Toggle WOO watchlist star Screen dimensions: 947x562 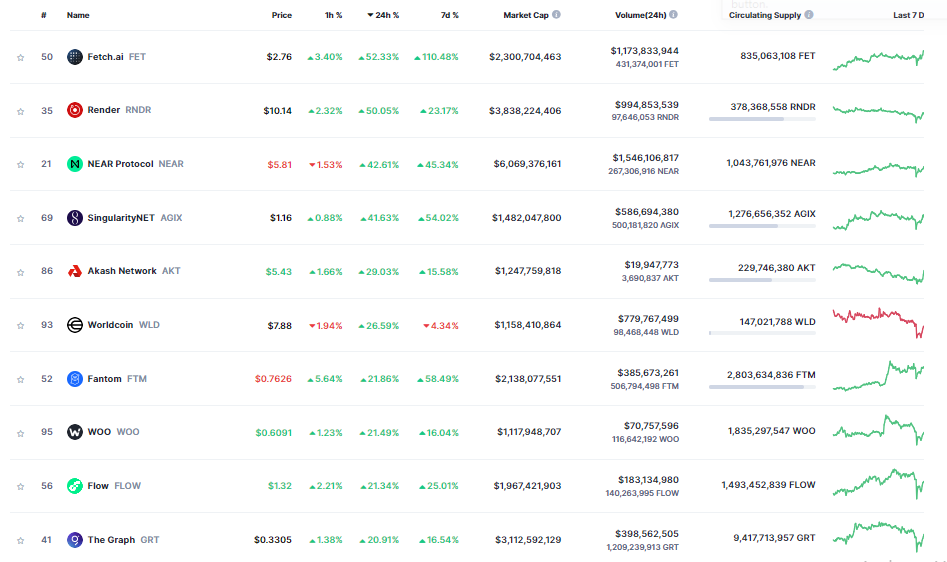[21, 433]
